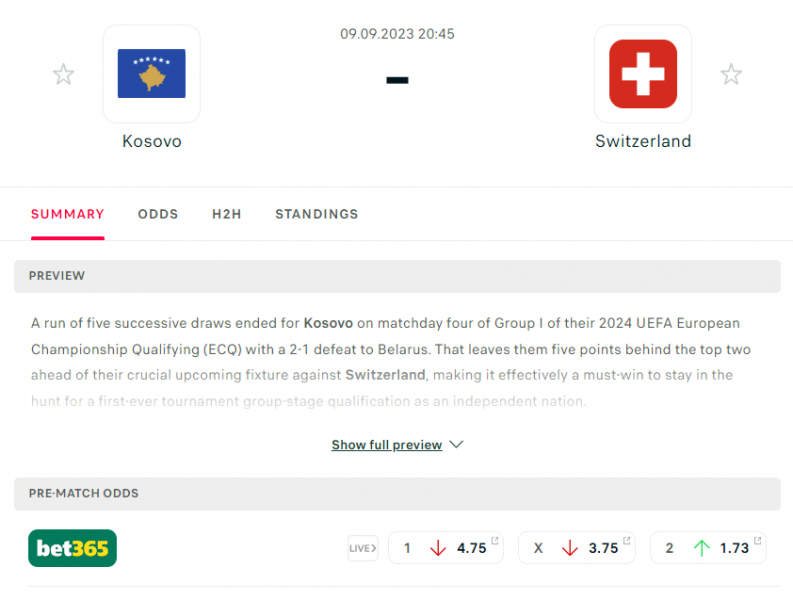Switch to the H2H tab

227,214
